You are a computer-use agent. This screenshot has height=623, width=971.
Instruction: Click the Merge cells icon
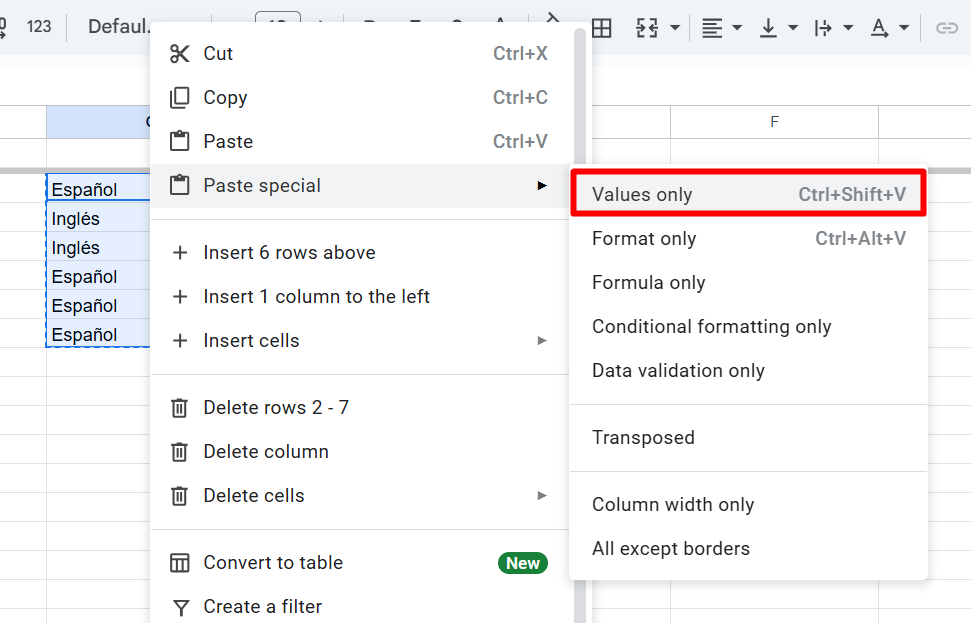click(648, 28)
